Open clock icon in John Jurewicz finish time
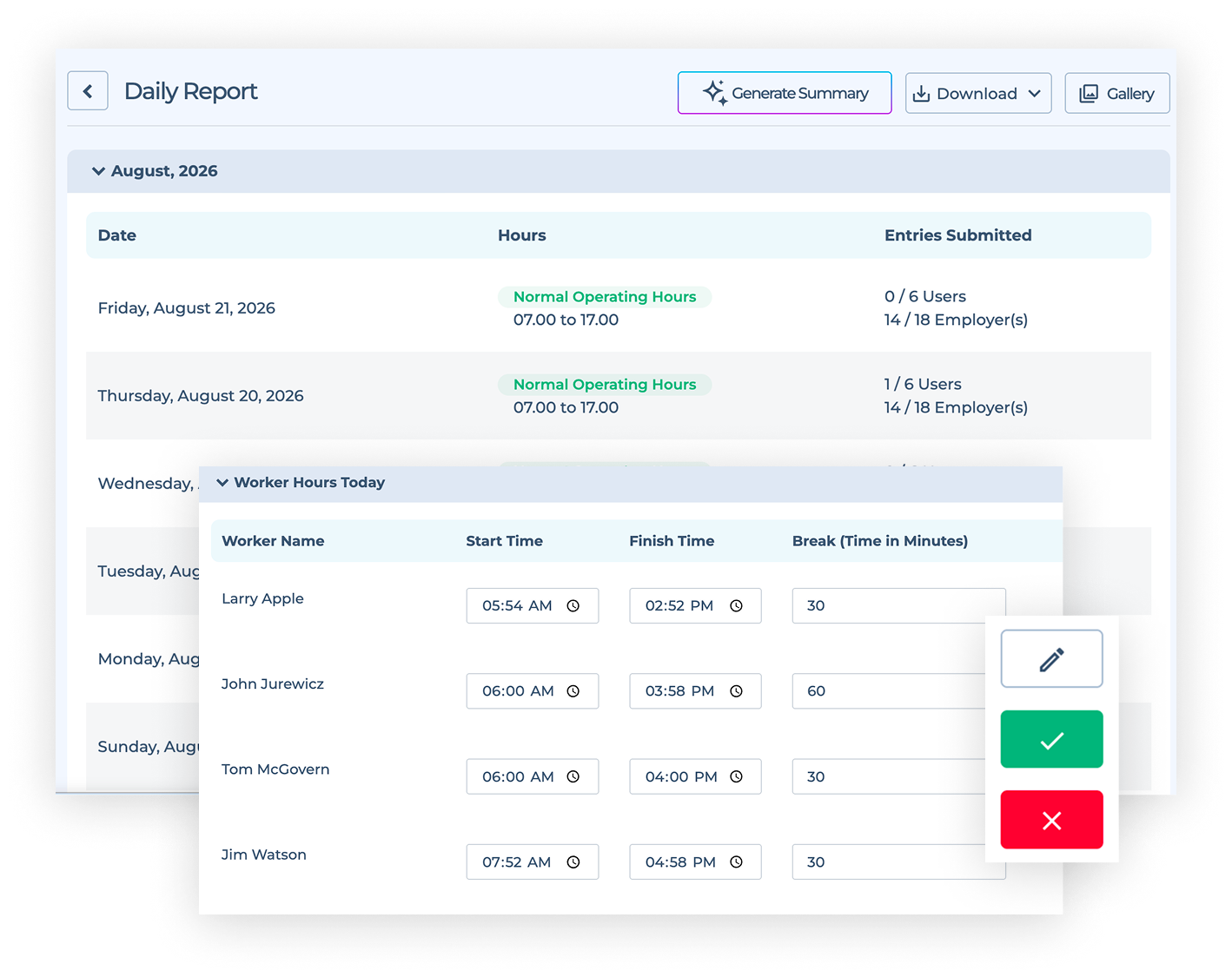The width and height of the screenshot is (1232, 977). (x=736, y=691)
